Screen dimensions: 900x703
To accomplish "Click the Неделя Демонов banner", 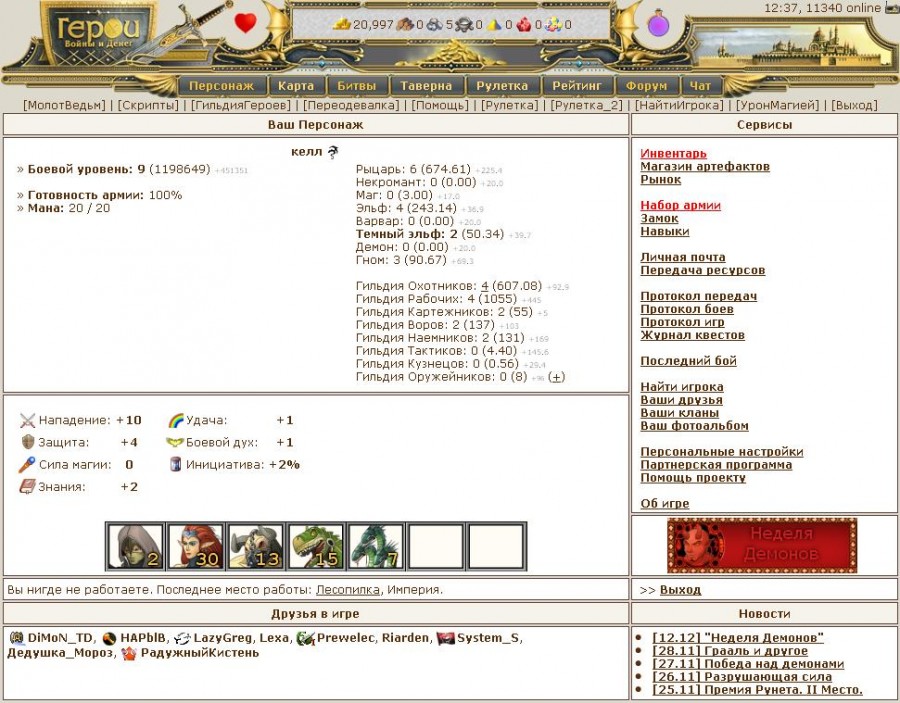I will click(x=763, y=545).
